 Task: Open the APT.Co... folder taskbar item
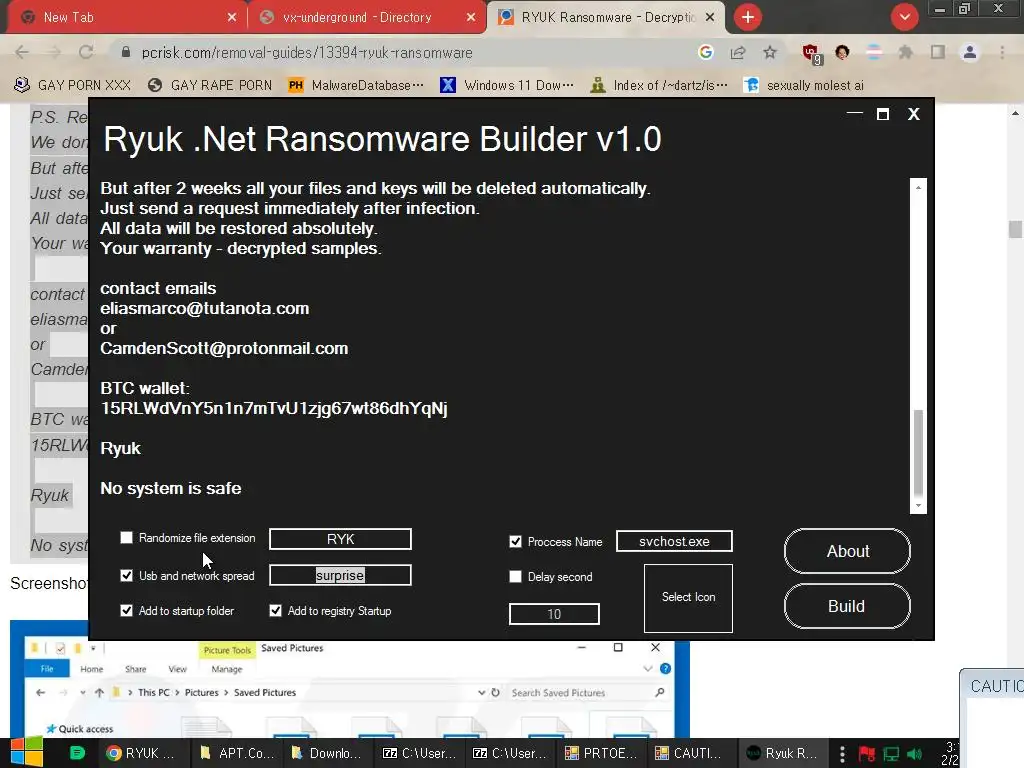click(235, 753)
